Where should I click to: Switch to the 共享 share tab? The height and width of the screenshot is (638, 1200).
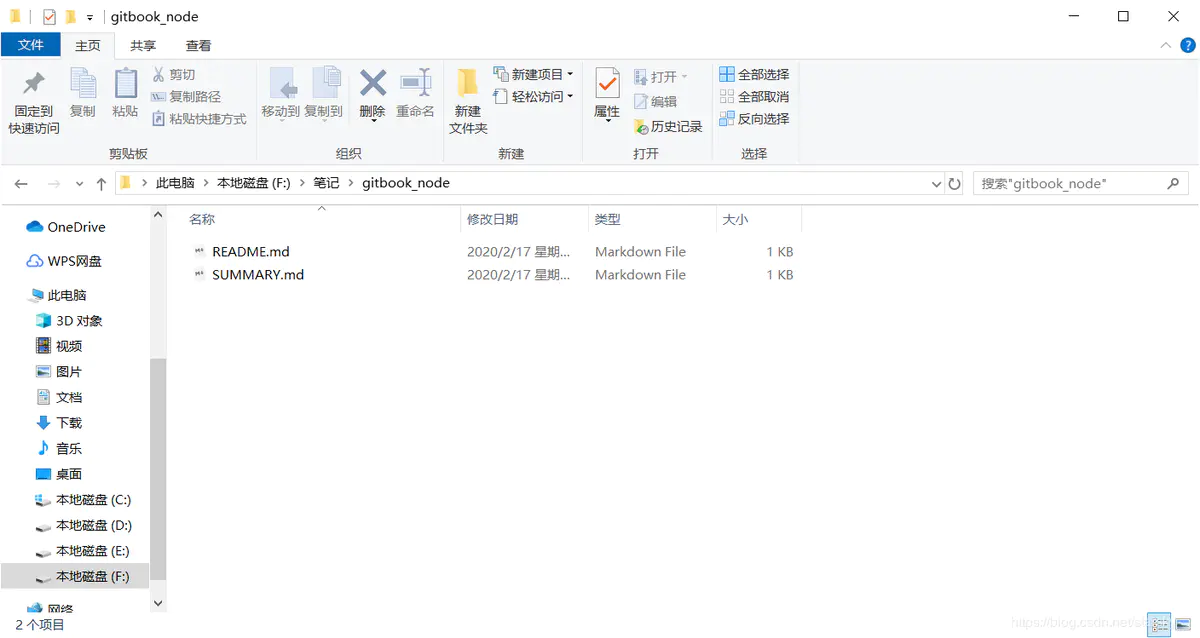tap(143, 46)
